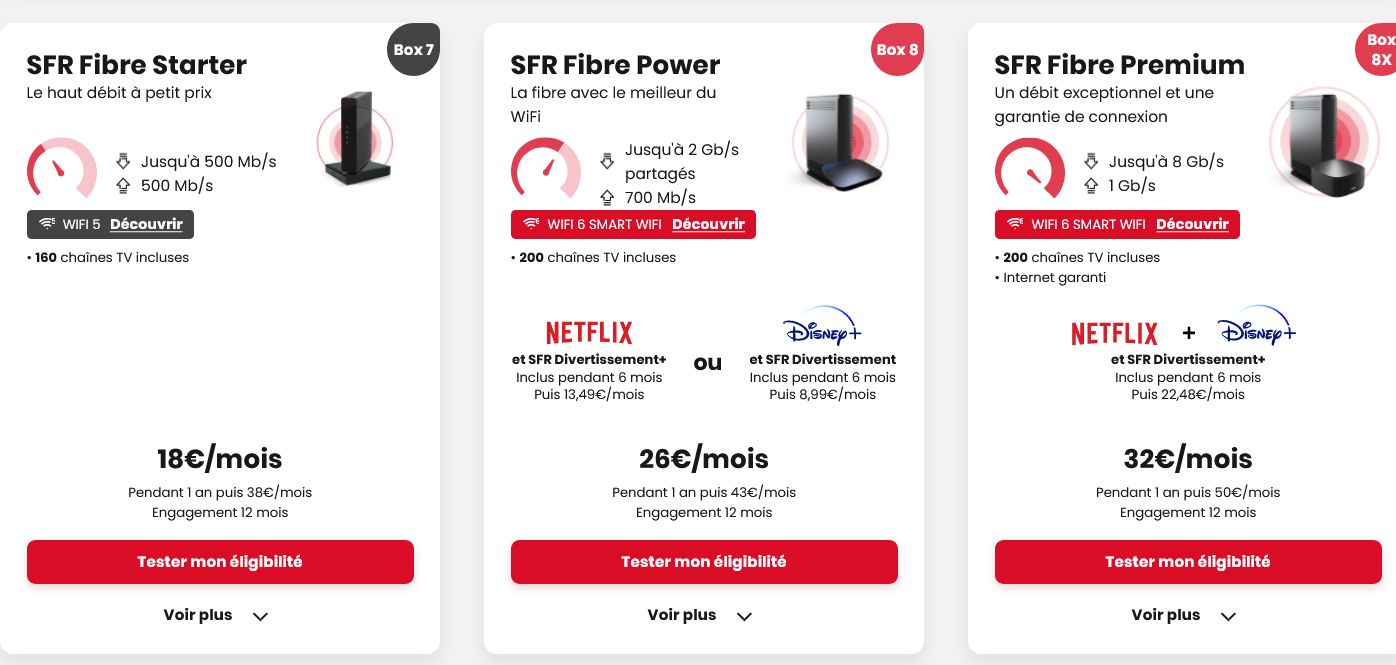Click the Box 8 red badge
This screenshot has width=1396, height=665.
click(x=897, y=49)
